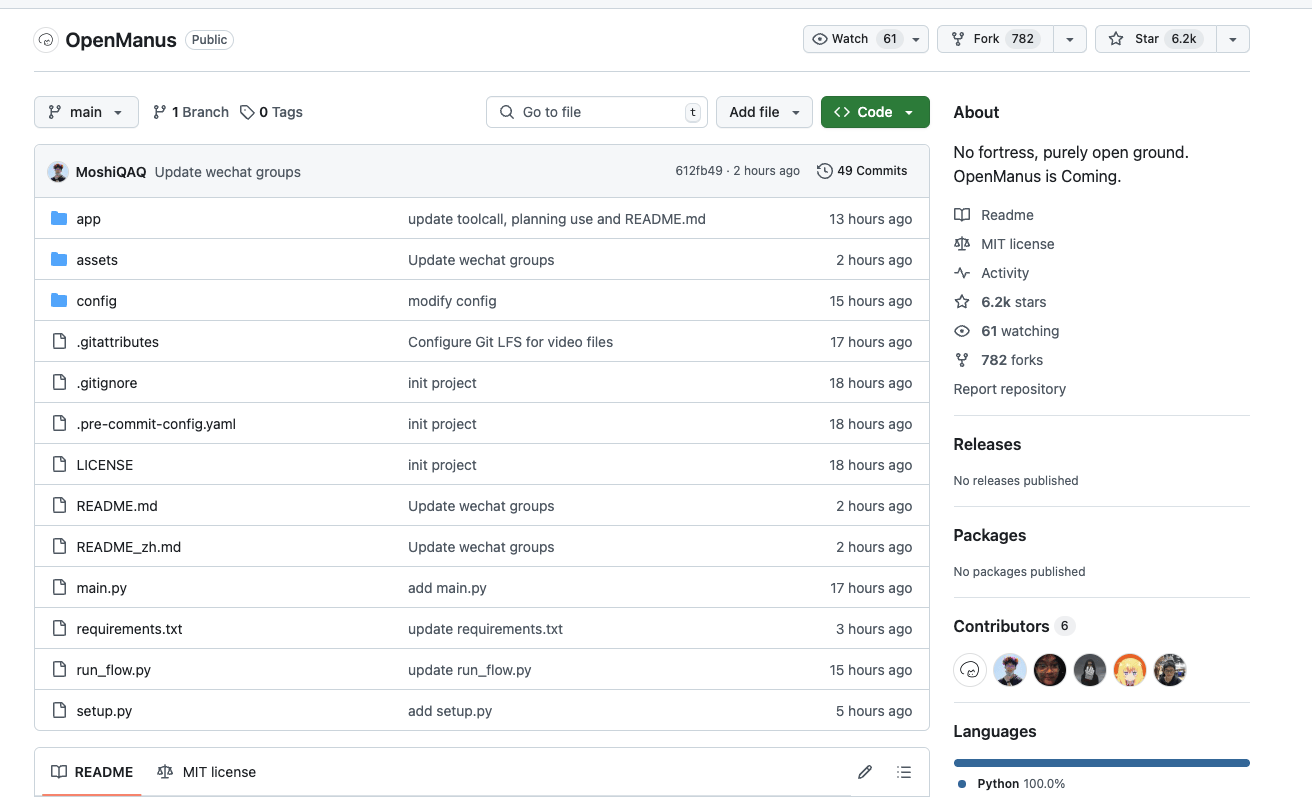Open the 49 Commits history
The height and width of the screenshot is (797, 1312).
(862, 171)
